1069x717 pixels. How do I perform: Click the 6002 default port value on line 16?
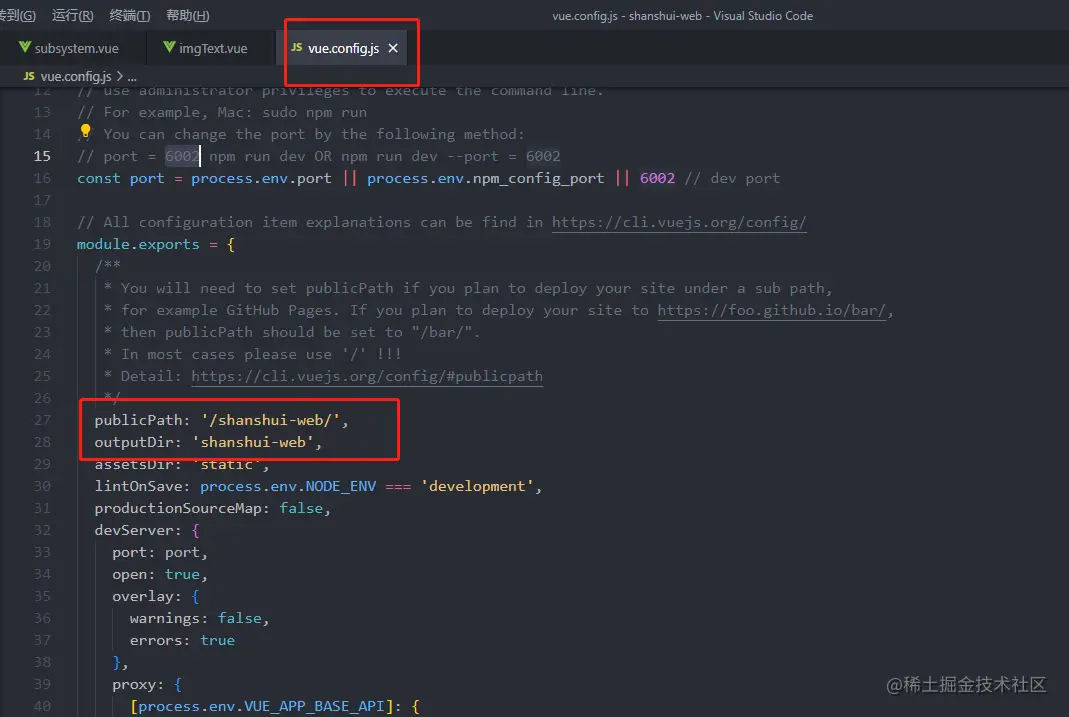[x=657, y=179]
